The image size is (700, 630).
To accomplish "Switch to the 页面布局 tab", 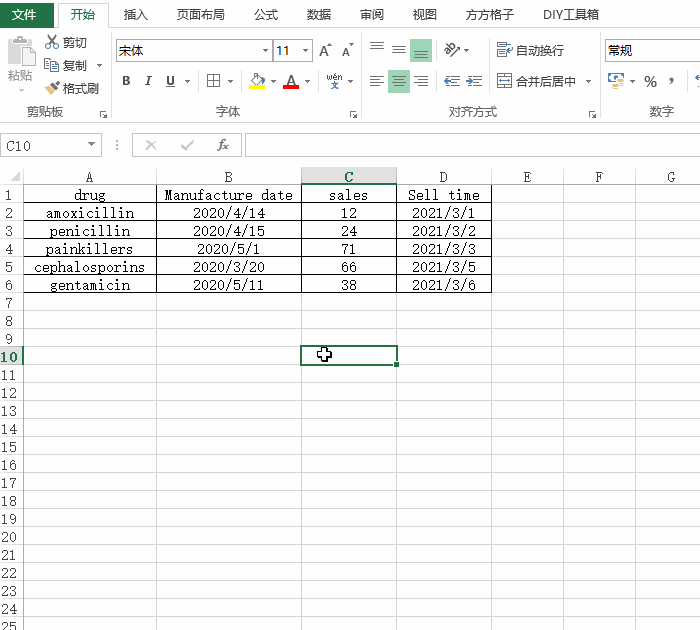I will click(200, 15).
